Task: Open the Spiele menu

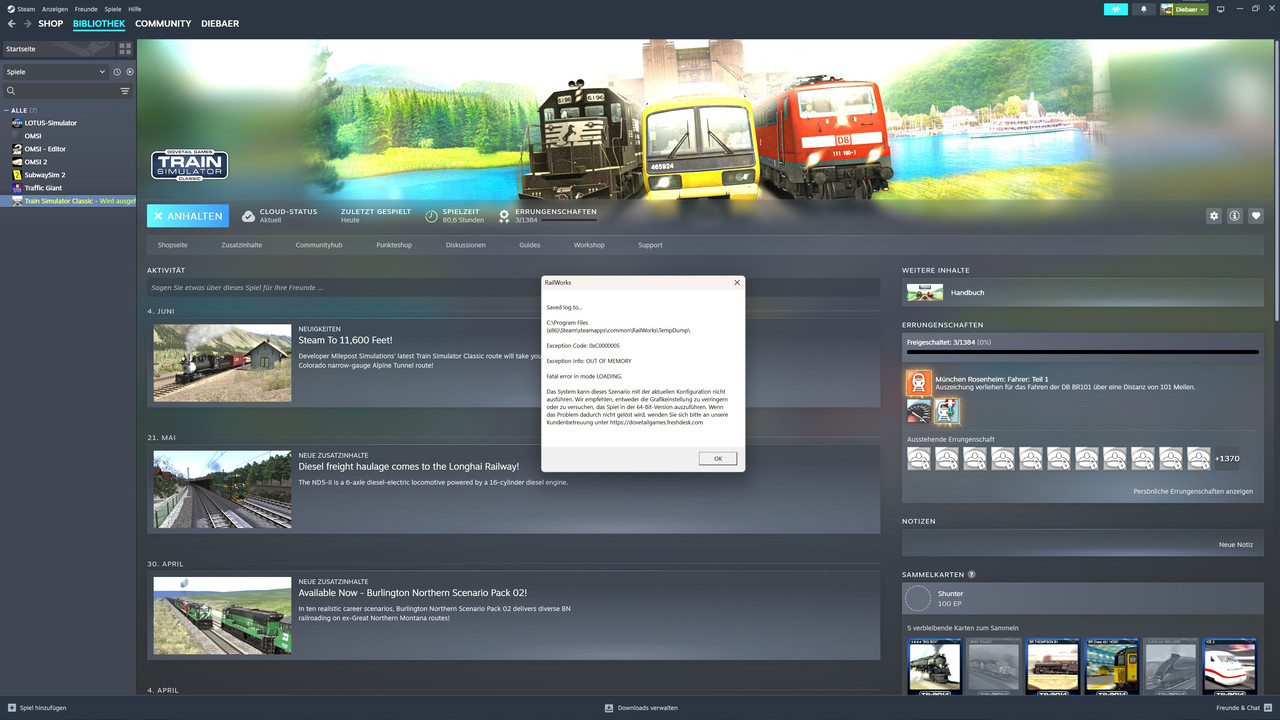Action: 112,9
